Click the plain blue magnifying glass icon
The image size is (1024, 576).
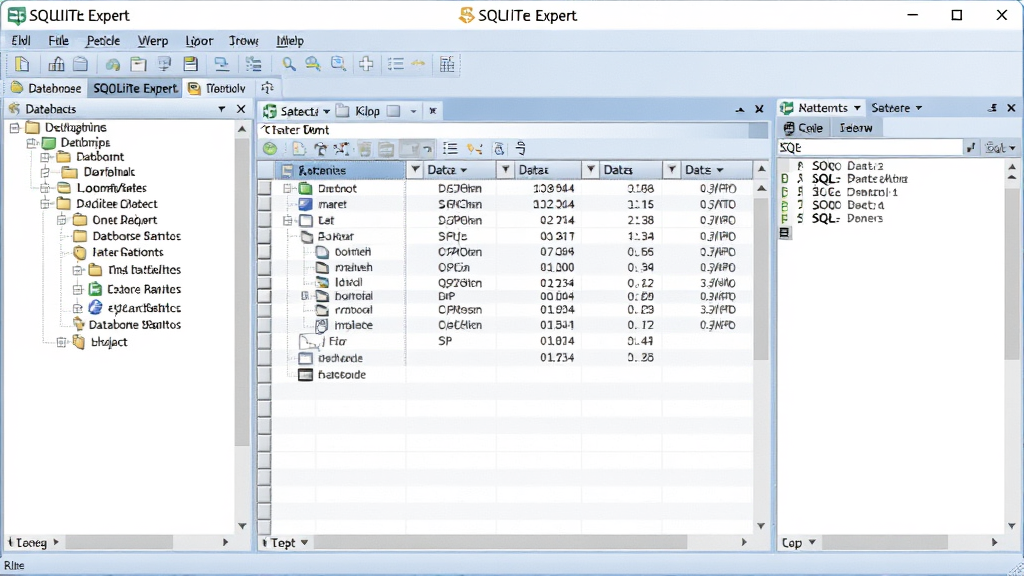(289, 64)
